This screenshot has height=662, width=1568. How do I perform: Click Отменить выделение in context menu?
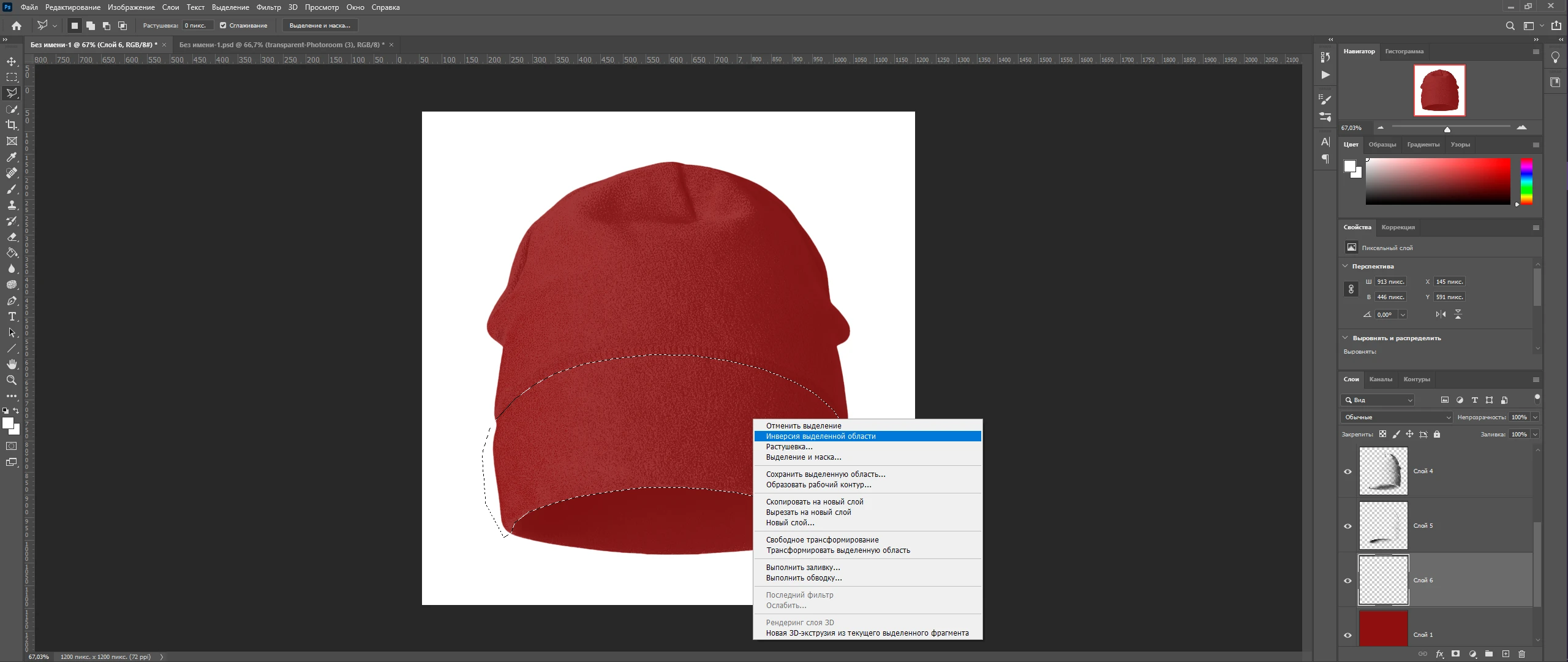click(804, 426)
